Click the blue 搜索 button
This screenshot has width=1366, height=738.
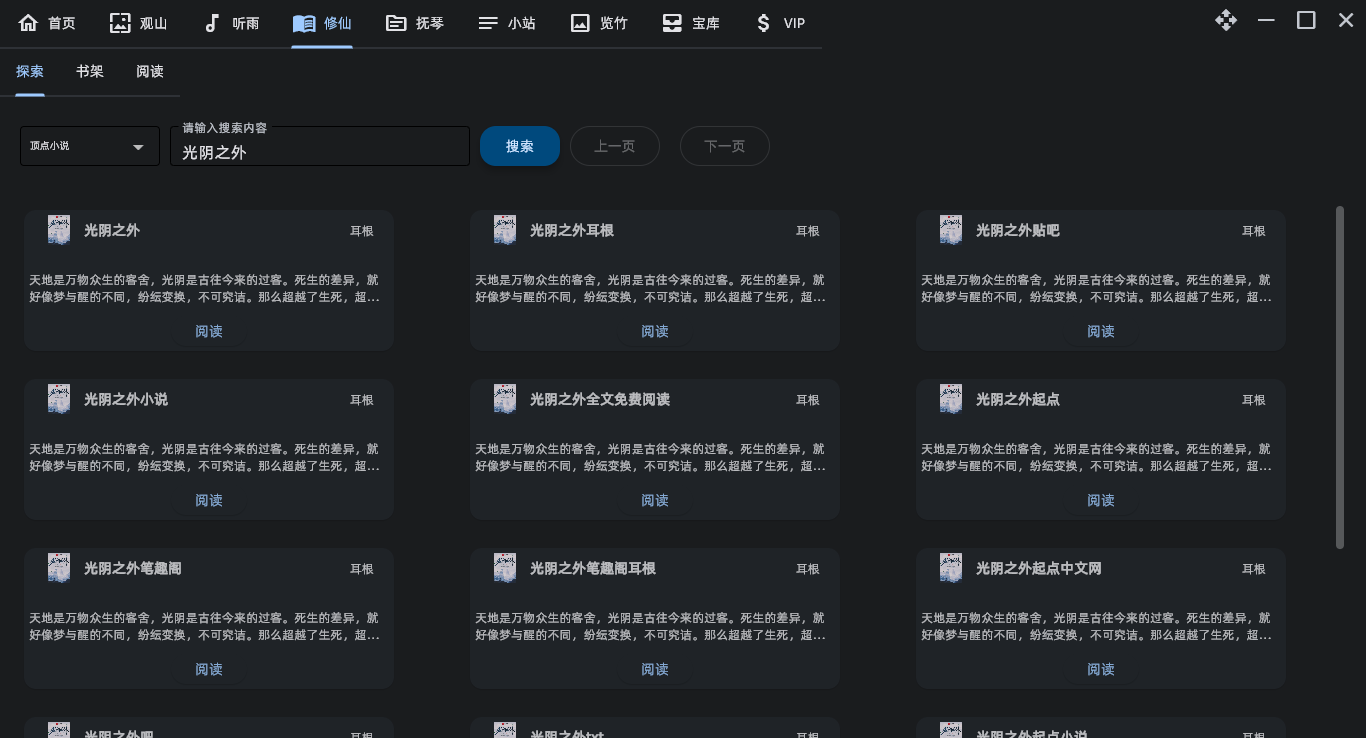(x=520, y=146)
